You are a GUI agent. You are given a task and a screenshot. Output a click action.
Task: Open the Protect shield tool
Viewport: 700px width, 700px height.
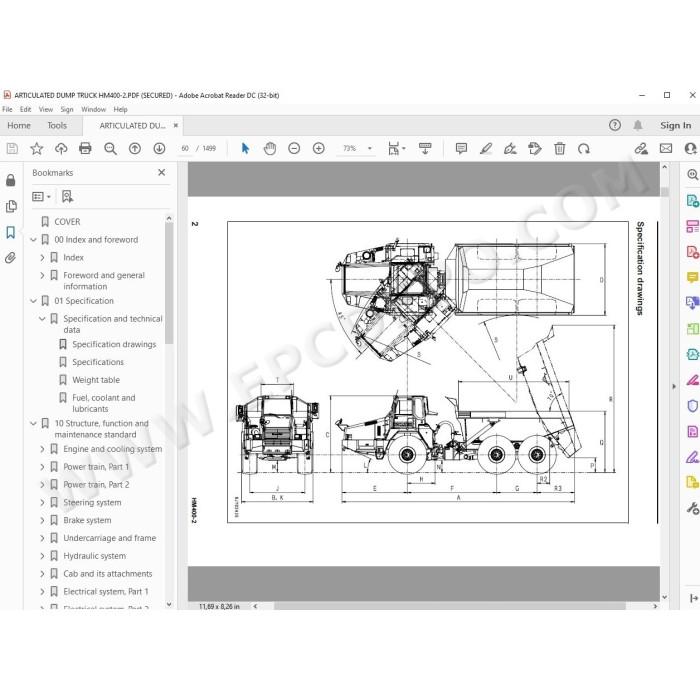click(x=692, y=406)
